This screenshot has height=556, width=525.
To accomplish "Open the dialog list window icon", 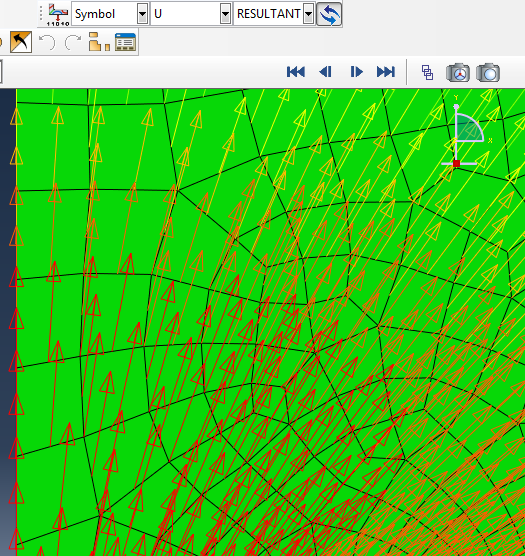I will [x=125, y=42].
